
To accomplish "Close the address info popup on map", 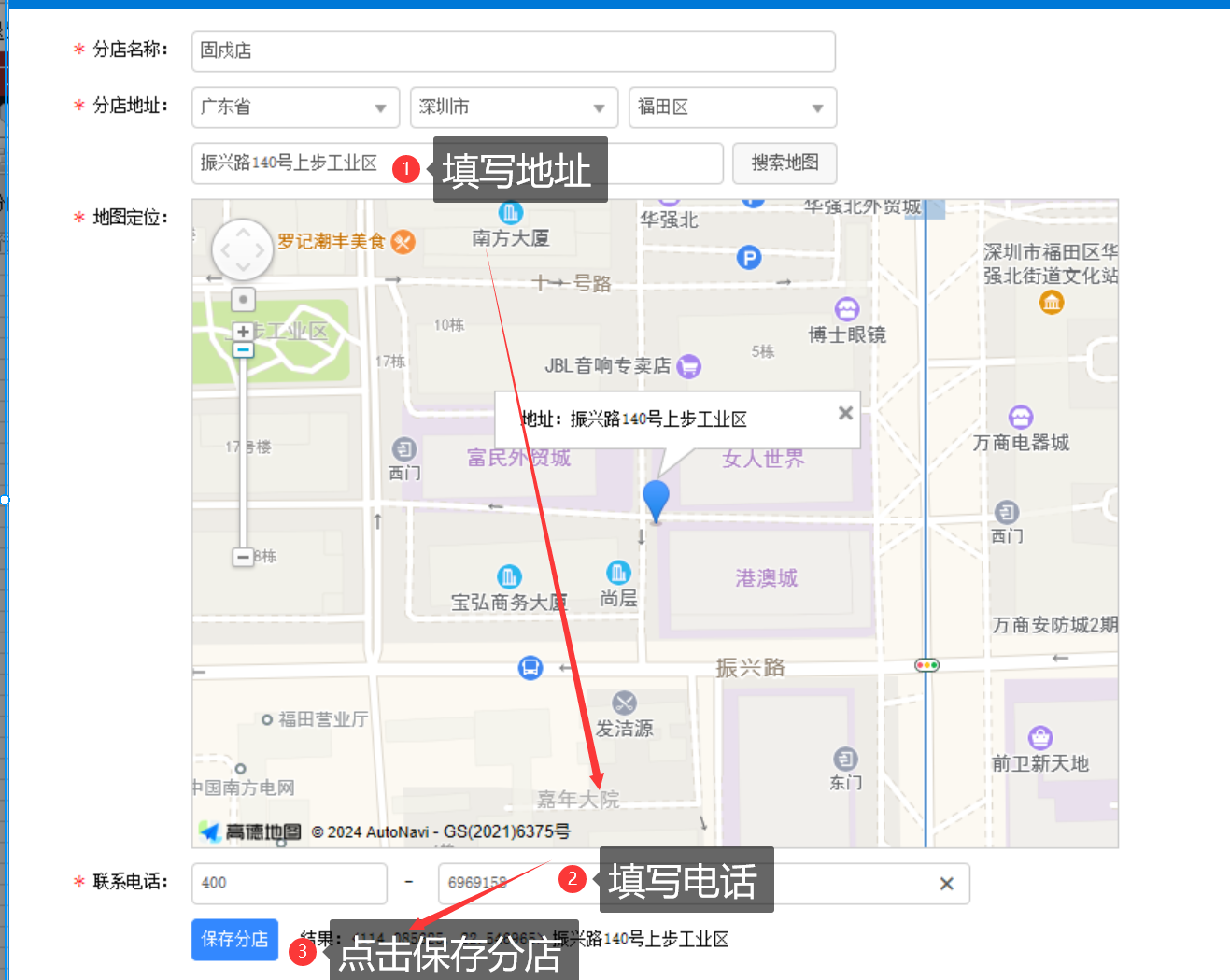I will pos(845,413).
